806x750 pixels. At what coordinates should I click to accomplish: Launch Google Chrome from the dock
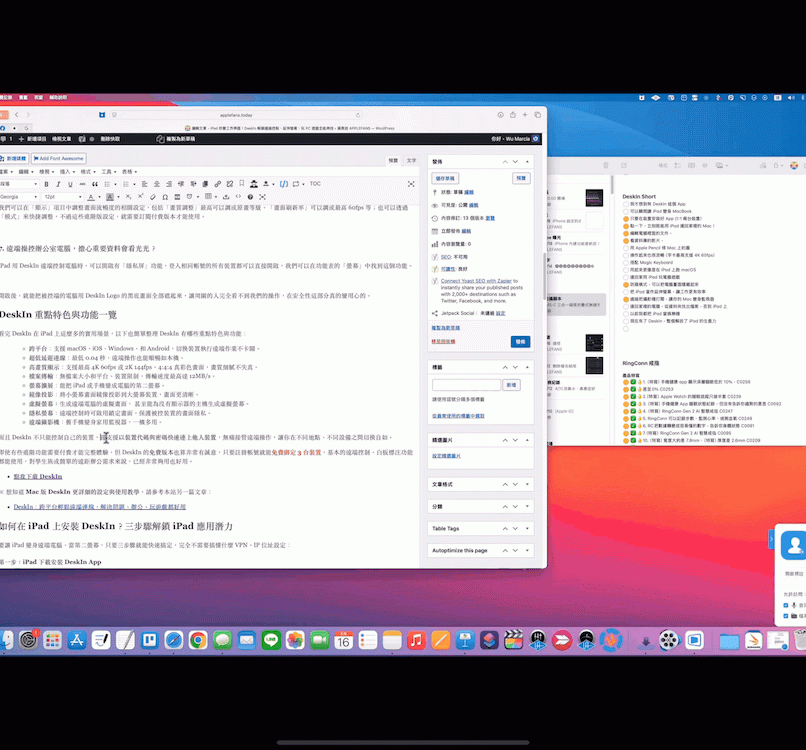pyautogui.click(x=198, y=640)
